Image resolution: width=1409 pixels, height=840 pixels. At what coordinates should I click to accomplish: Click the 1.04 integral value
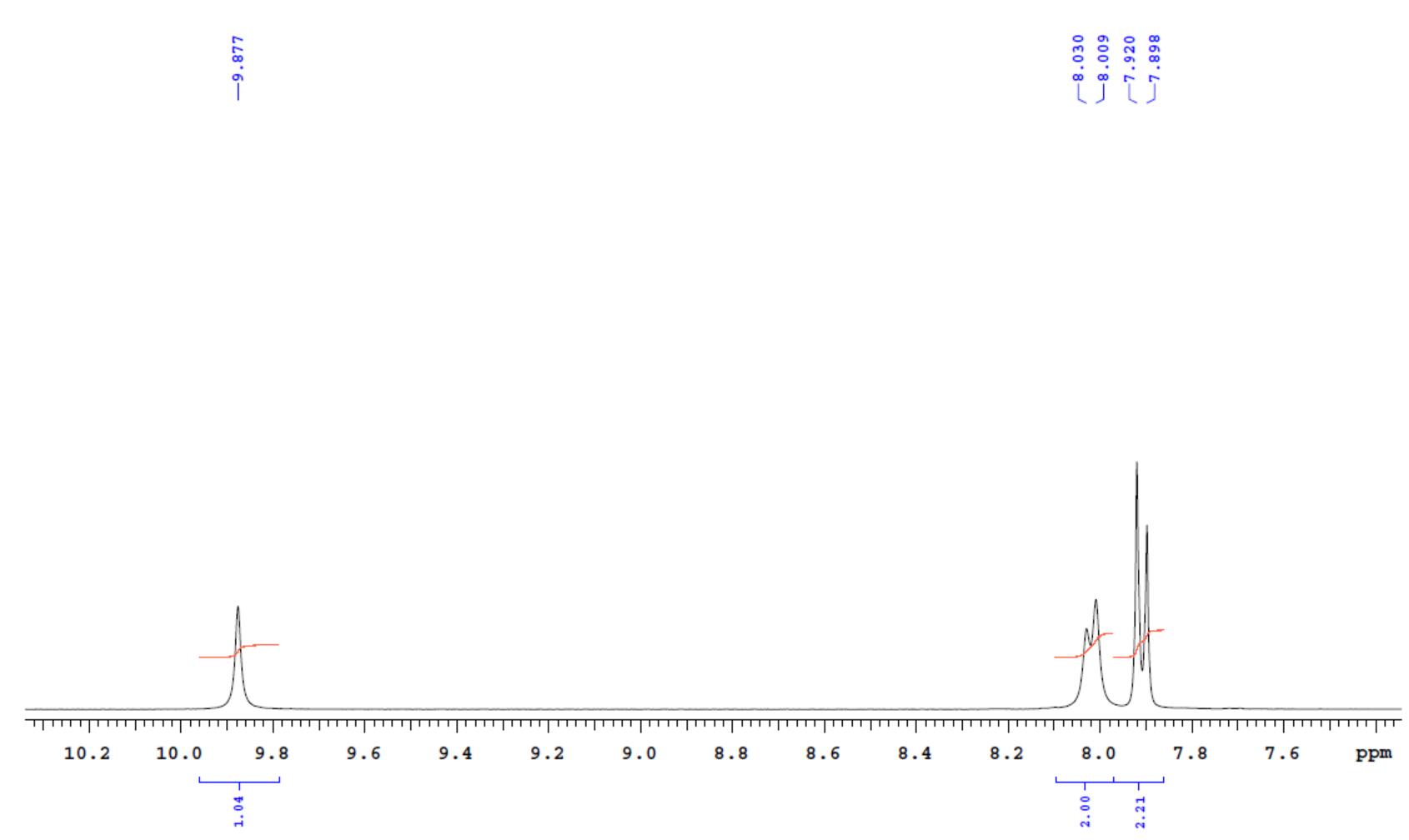pos(239,811)
